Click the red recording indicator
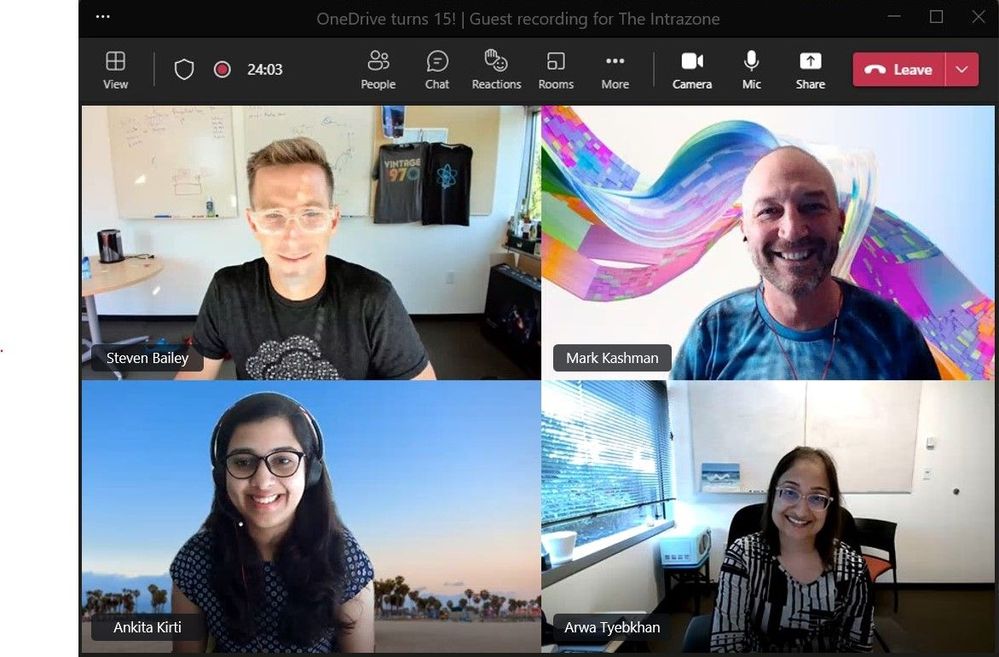 pyautogui.click(x=222, y=69)
